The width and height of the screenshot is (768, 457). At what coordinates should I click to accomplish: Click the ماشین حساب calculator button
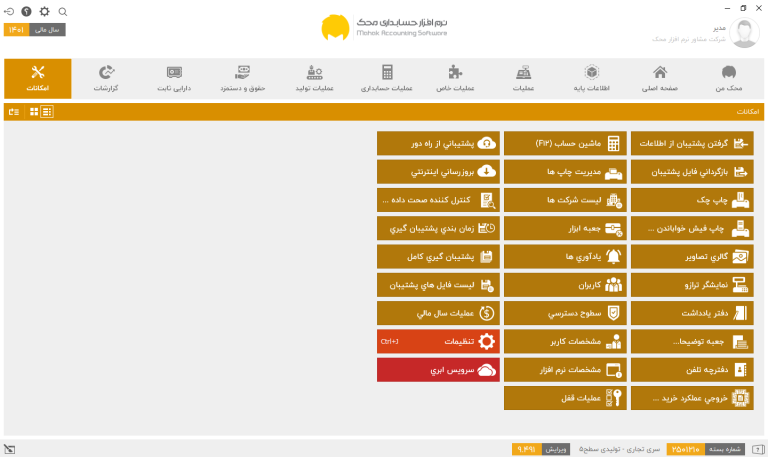(x=565, y=144)
